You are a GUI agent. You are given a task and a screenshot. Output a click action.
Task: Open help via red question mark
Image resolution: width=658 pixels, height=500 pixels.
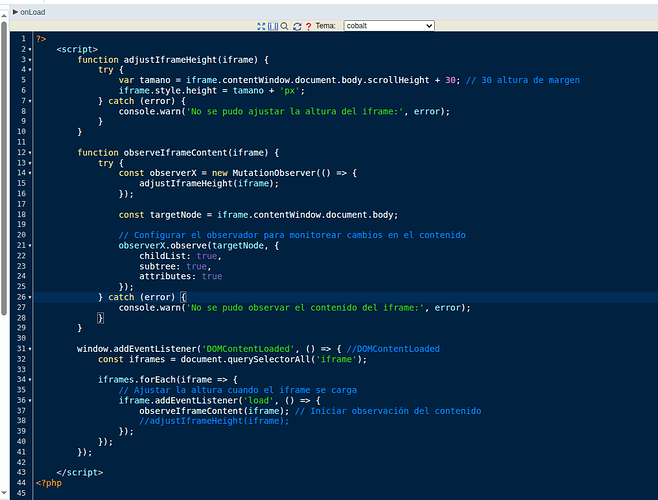pos(308,26)
